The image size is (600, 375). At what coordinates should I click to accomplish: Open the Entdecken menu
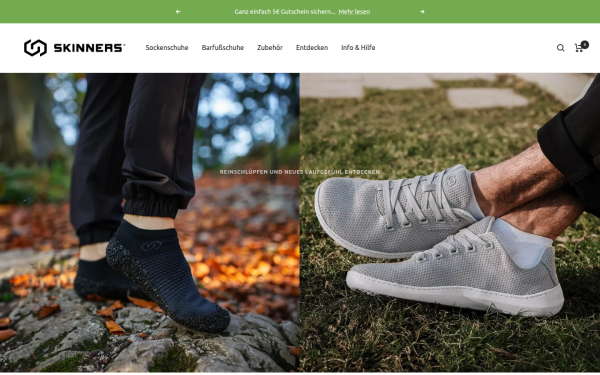[312, 47]
